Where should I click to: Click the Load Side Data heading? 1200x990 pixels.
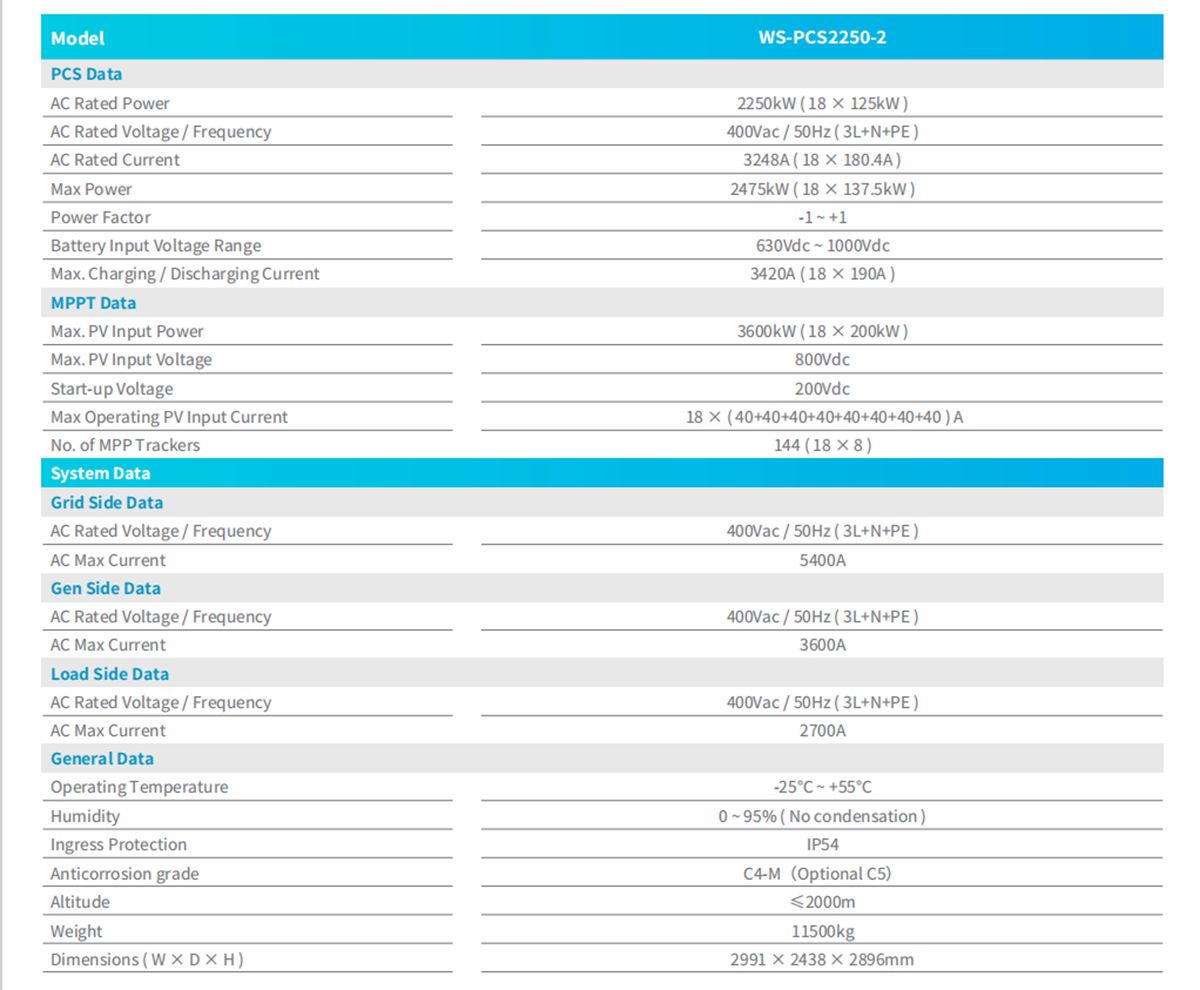tap(110, 674)
